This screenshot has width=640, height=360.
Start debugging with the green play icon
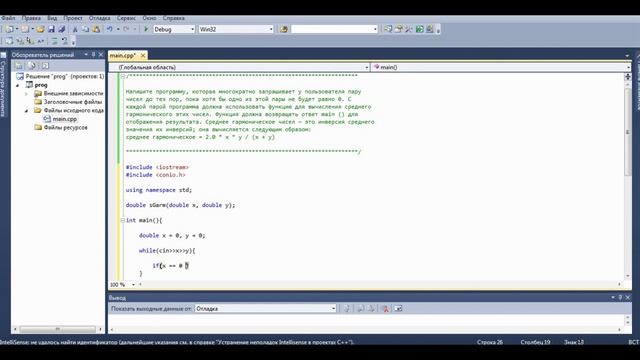tap(146, 29)
